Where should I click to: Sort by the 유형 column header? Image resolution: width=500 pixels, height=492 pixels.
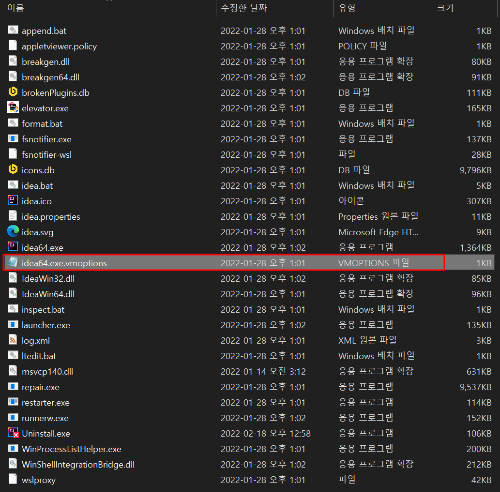tap(347, 8)
